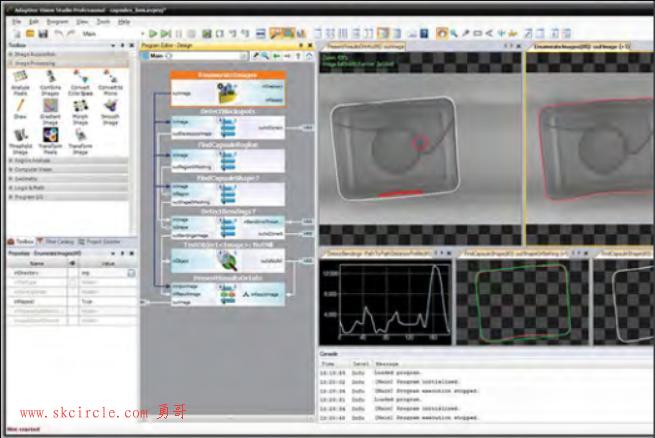
Task: Click the rectangle tool icon in main toolbar
Action: tap(477, 33)
